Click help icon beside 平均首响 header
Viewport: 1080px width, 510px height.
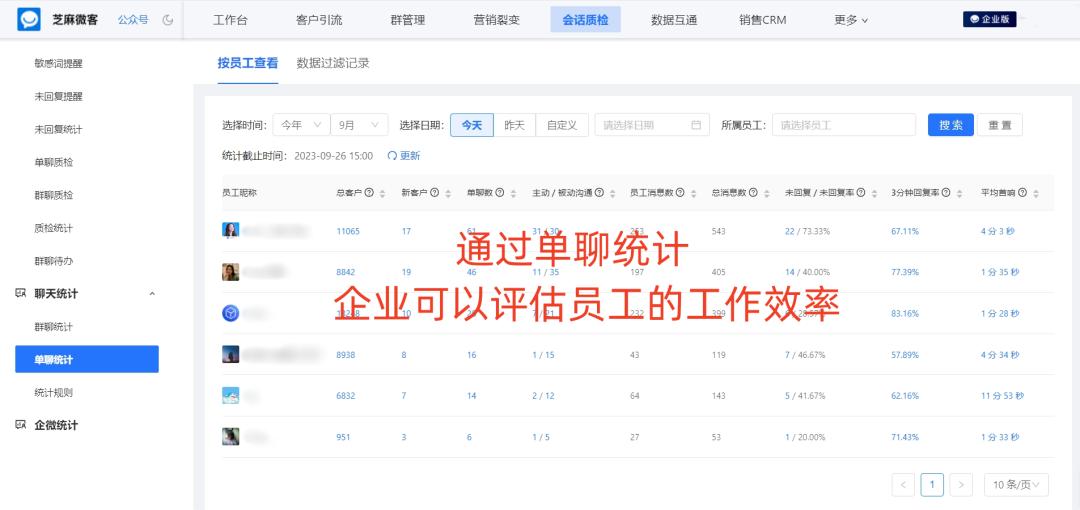[x=1022, y=193]
